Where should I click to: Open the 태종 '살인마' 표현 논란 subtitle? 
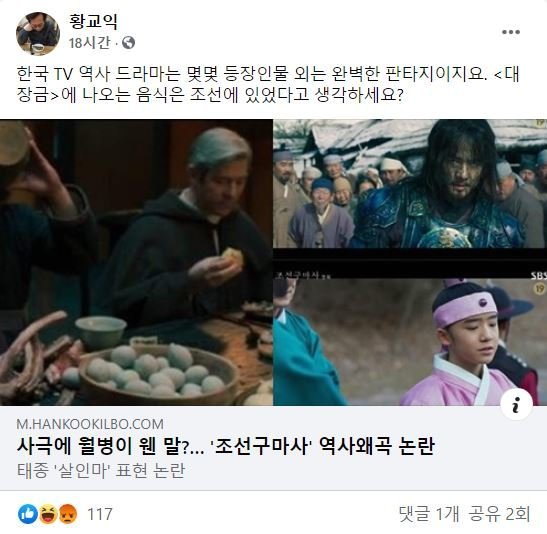tap(101, 471)
